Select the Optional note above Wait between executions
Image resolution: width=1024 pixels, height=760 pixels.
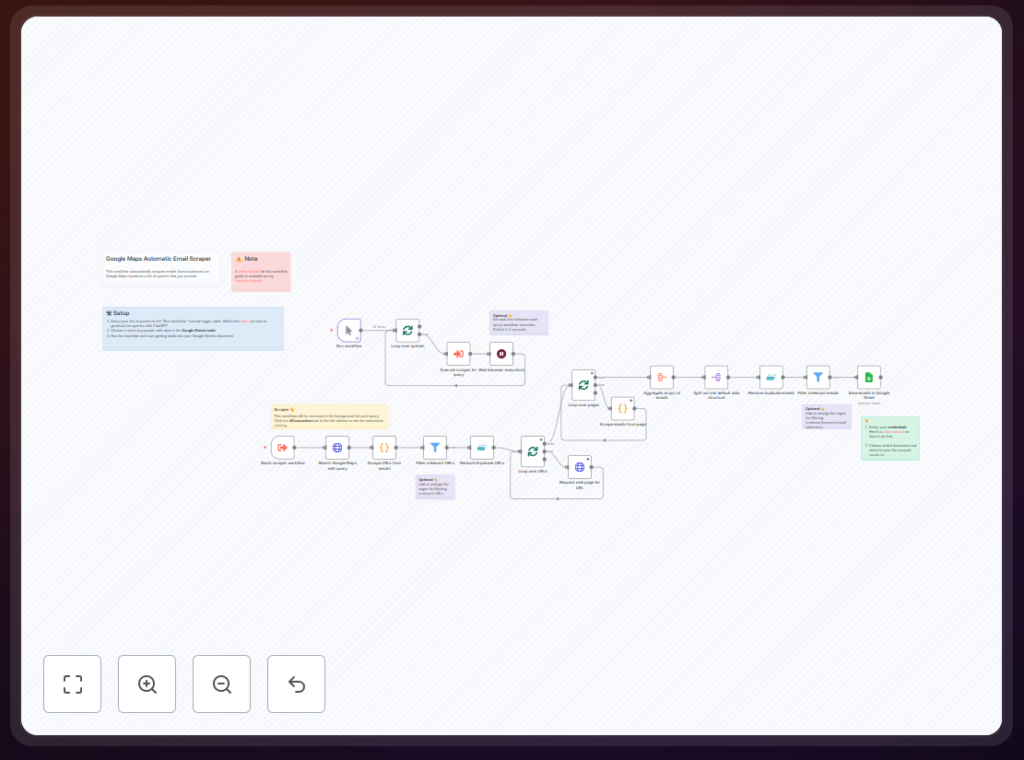tap(519, 323)
